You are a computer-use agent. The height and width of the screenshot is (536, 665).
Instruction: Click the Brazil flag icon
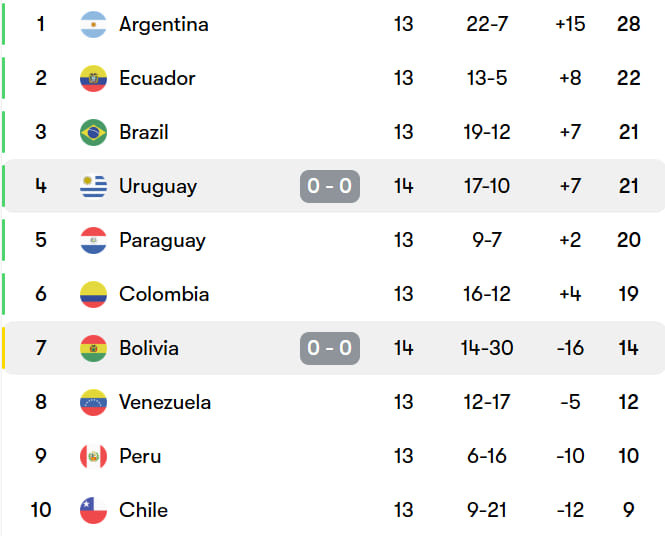(x=93, y=132)
